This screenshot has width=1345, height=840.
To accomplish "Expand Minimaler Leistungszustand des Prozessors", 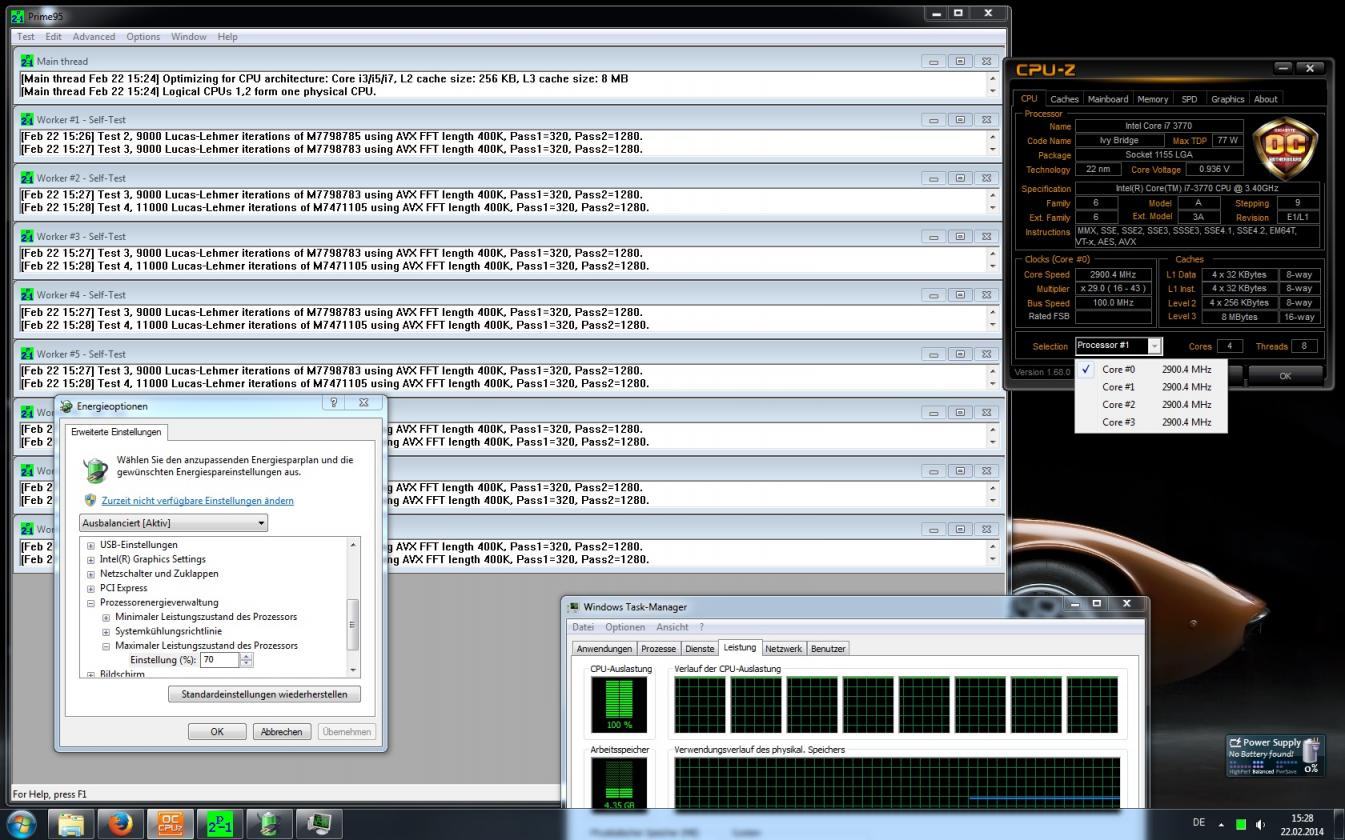I will (x=106, y=617).
